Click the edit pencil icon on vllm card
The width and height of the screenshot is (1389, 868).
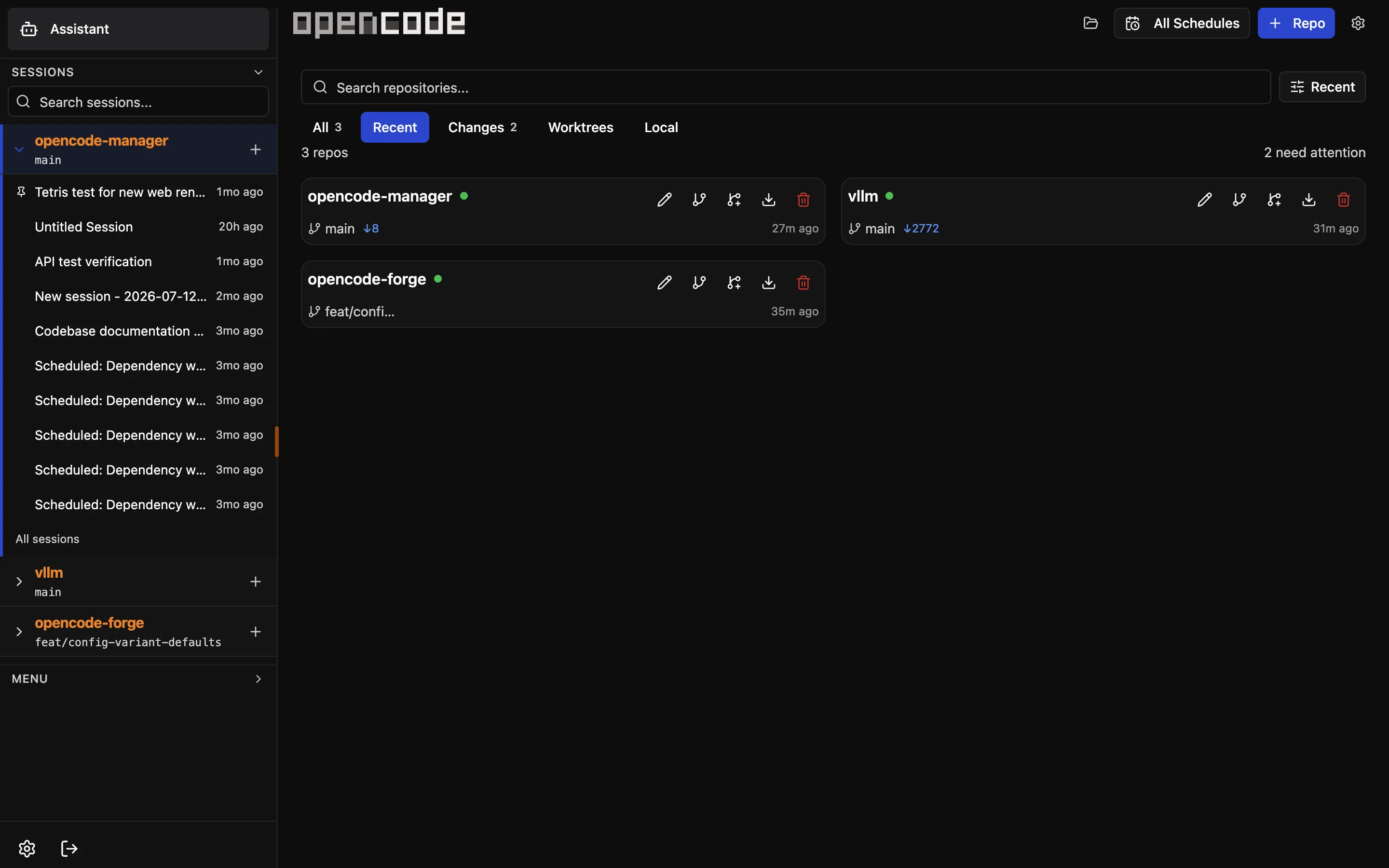(x=1204, y=200)
